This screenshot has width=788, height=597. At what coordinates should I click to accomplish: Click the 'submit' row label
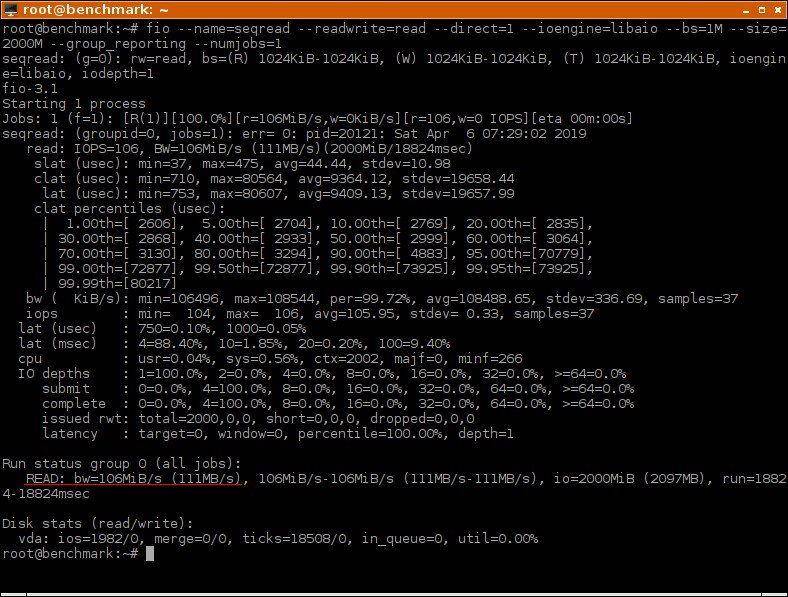click(66, 388)
